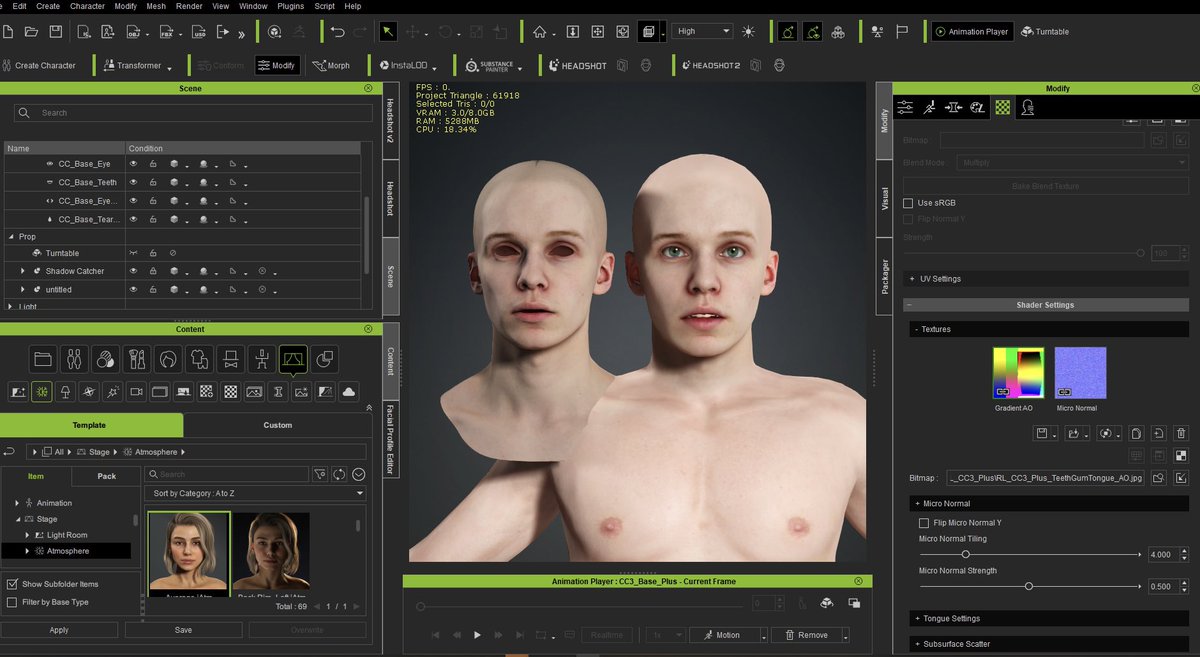
Task: Open the Render menu
Action: tap(189, 6)
